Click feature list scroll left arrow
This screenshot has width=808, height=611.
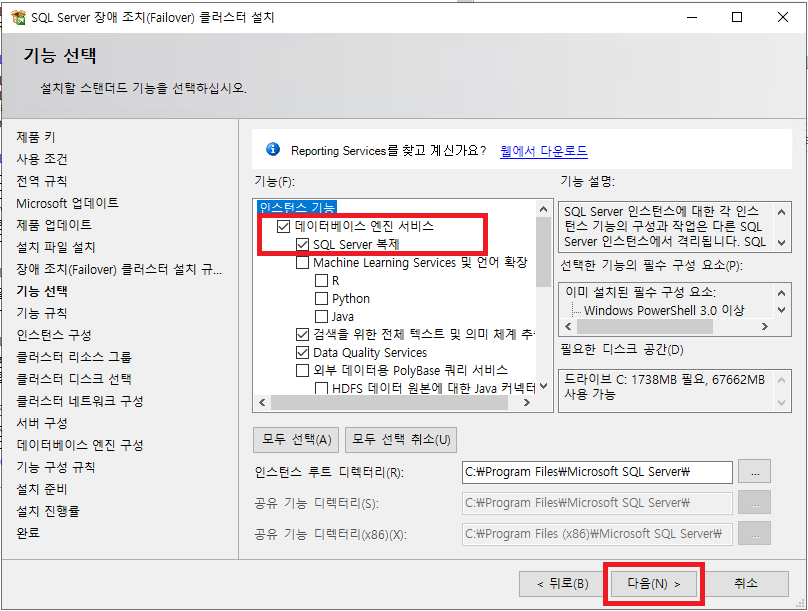point(262,402)
